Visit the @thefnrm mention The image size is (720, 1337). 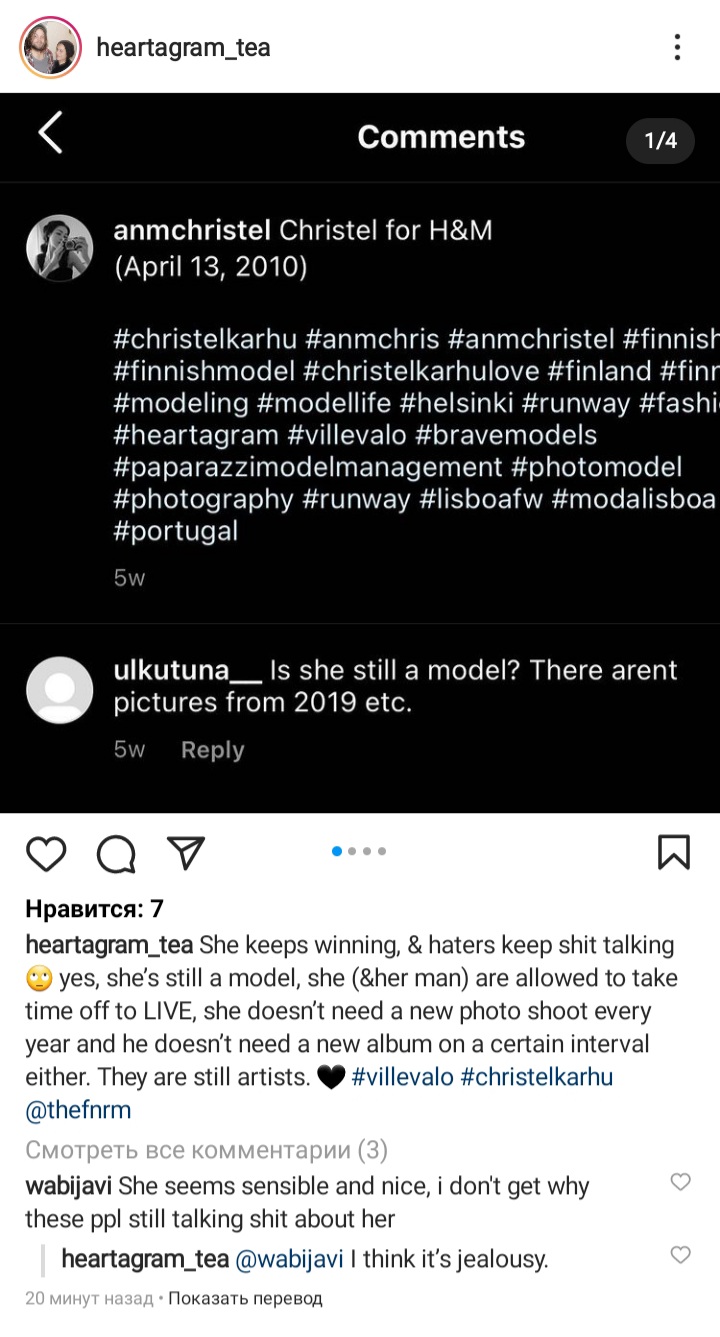[78, 1110]
